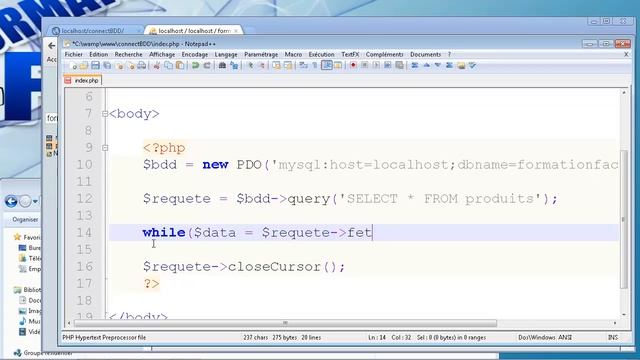Open the Paramétrage menu
This screenshot has width=640, height=360.
261,54
